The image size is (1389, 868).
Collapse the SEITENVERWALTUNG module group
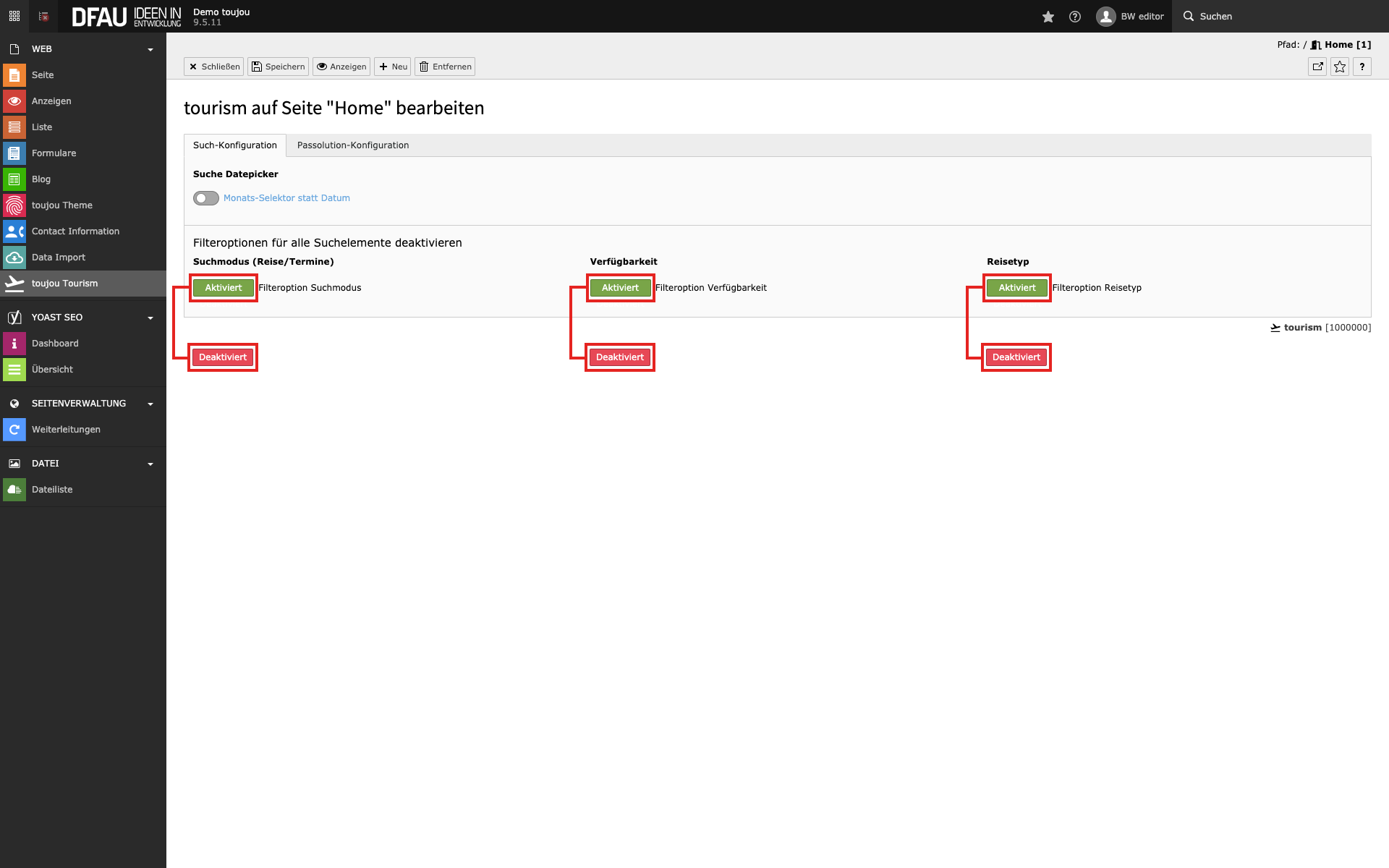[x=150, y=404]
